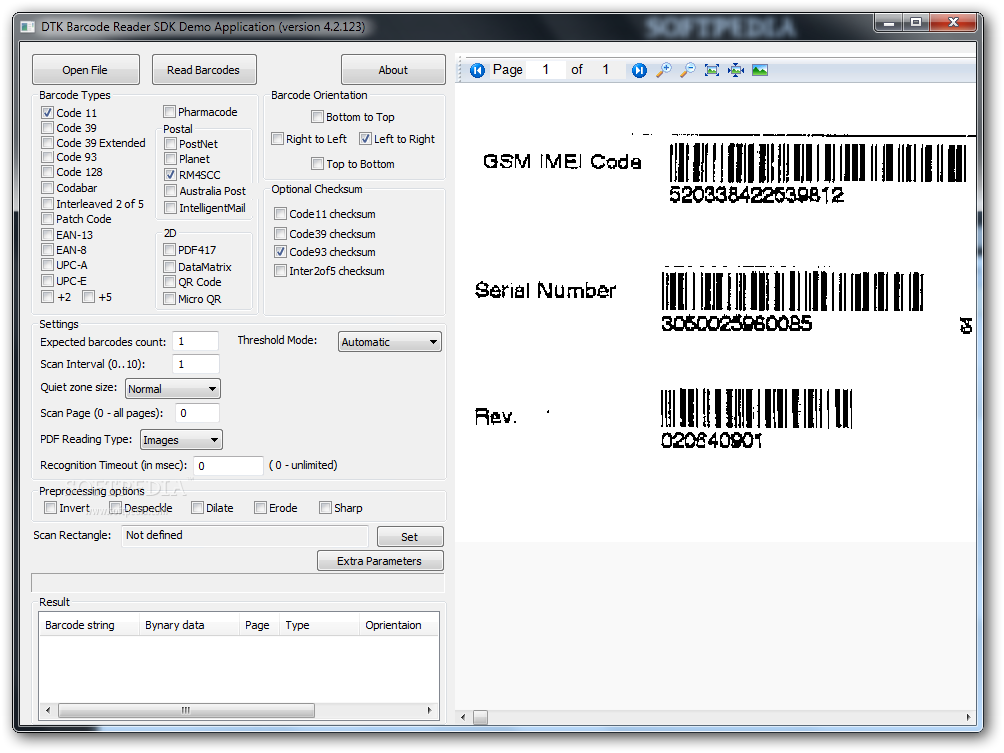
Task: Enable the Inter2of5 checksum option
Action: pyautogui.click(x=280, y=270)
